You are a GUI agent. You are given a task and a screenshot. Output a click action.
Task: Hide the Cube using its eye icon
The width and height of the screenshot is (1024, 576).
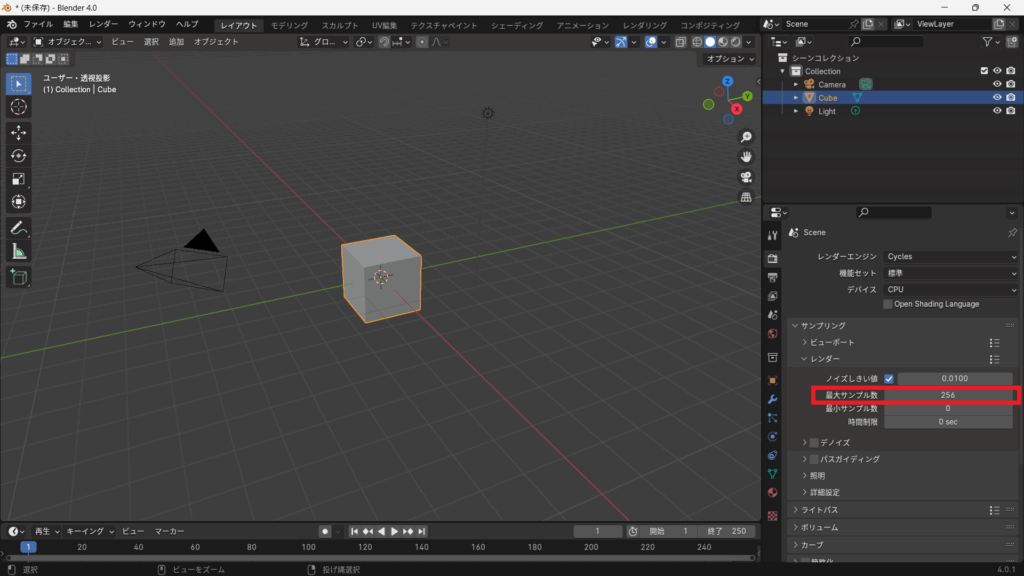click(x=996, y=98)
